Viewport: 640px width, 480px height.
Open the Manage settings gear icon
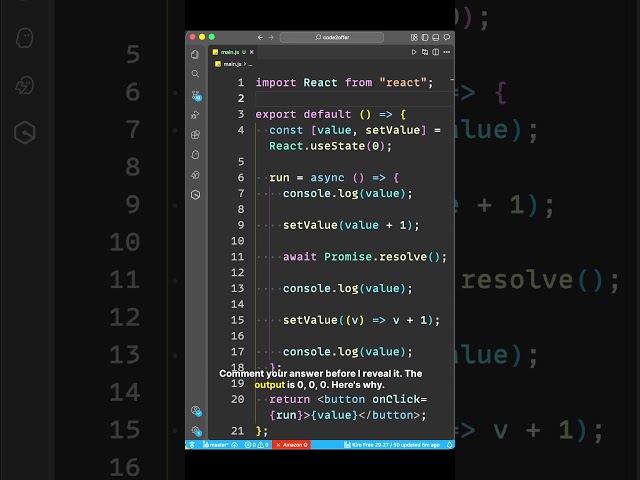click(x=196, y=431)
